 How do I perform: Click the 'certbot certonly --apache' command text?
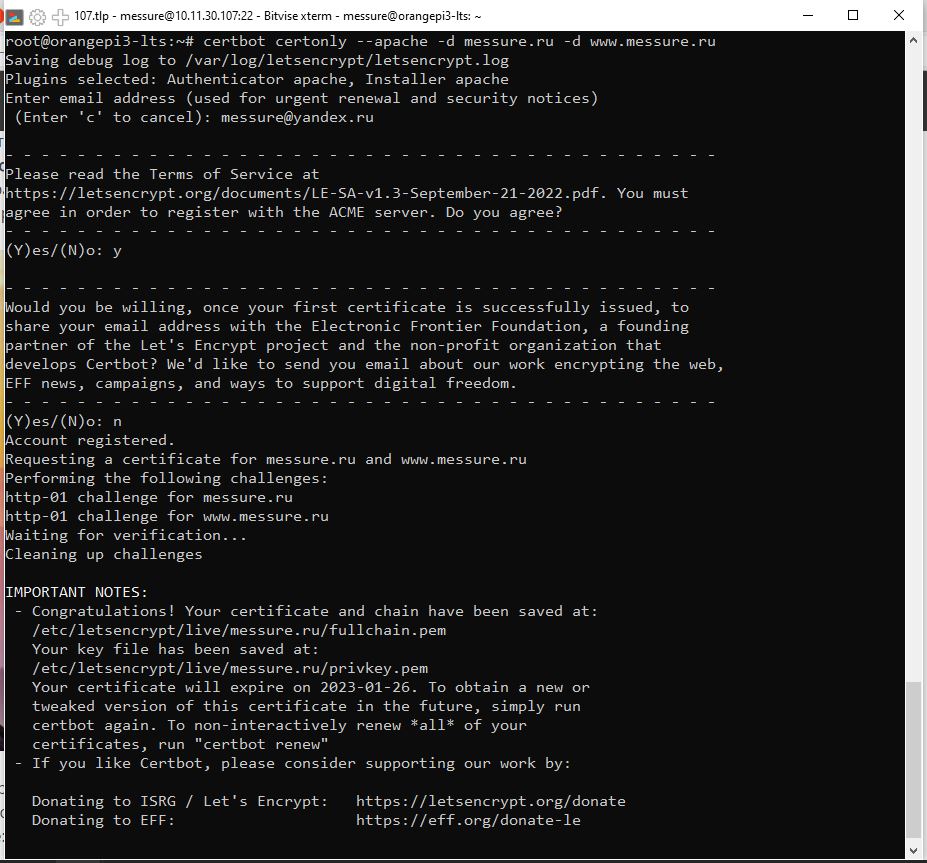(315, 41)
